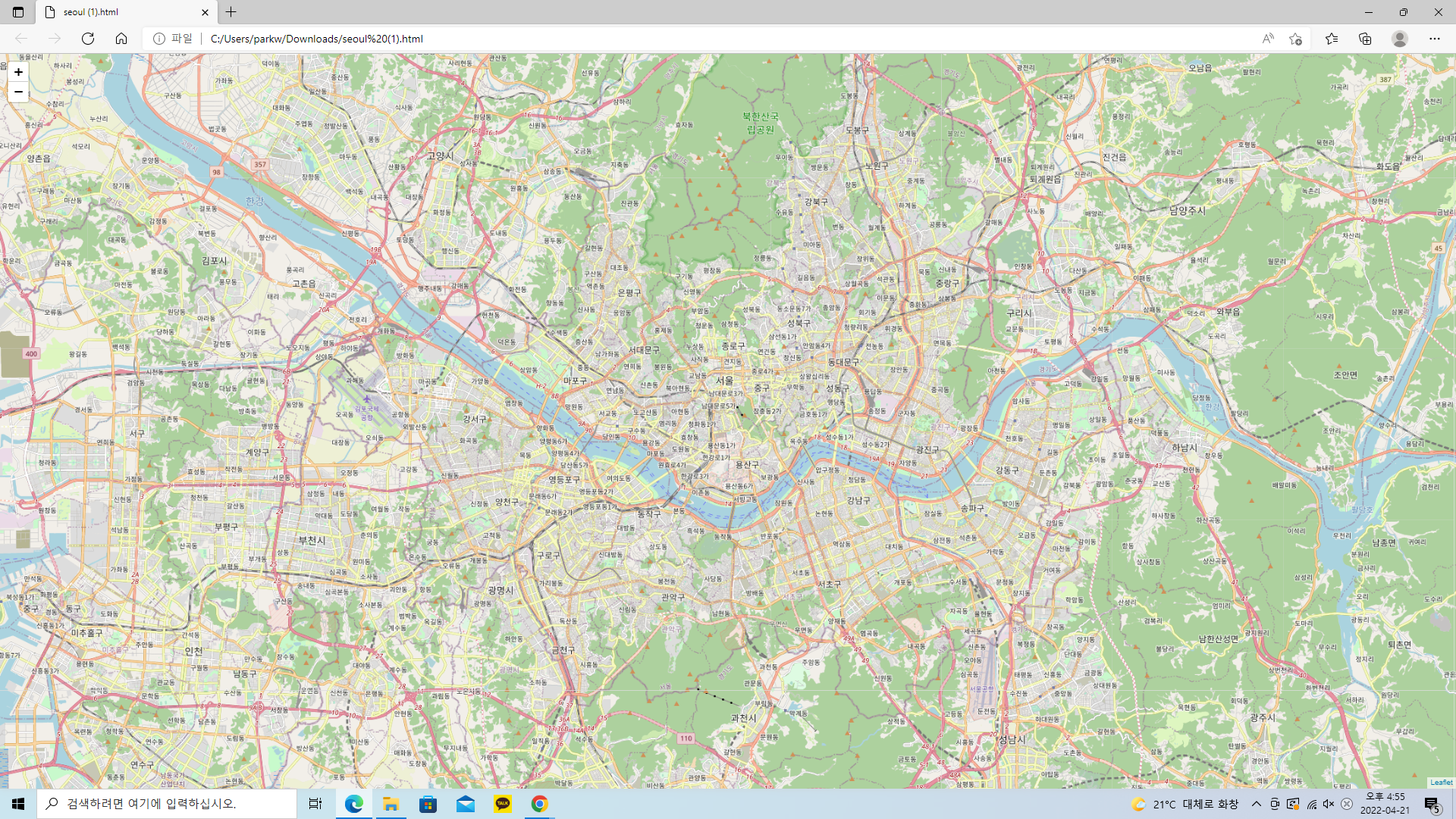1456x819 pixels.
Task: View the file site information icon
Action: [x=159, y=39]
